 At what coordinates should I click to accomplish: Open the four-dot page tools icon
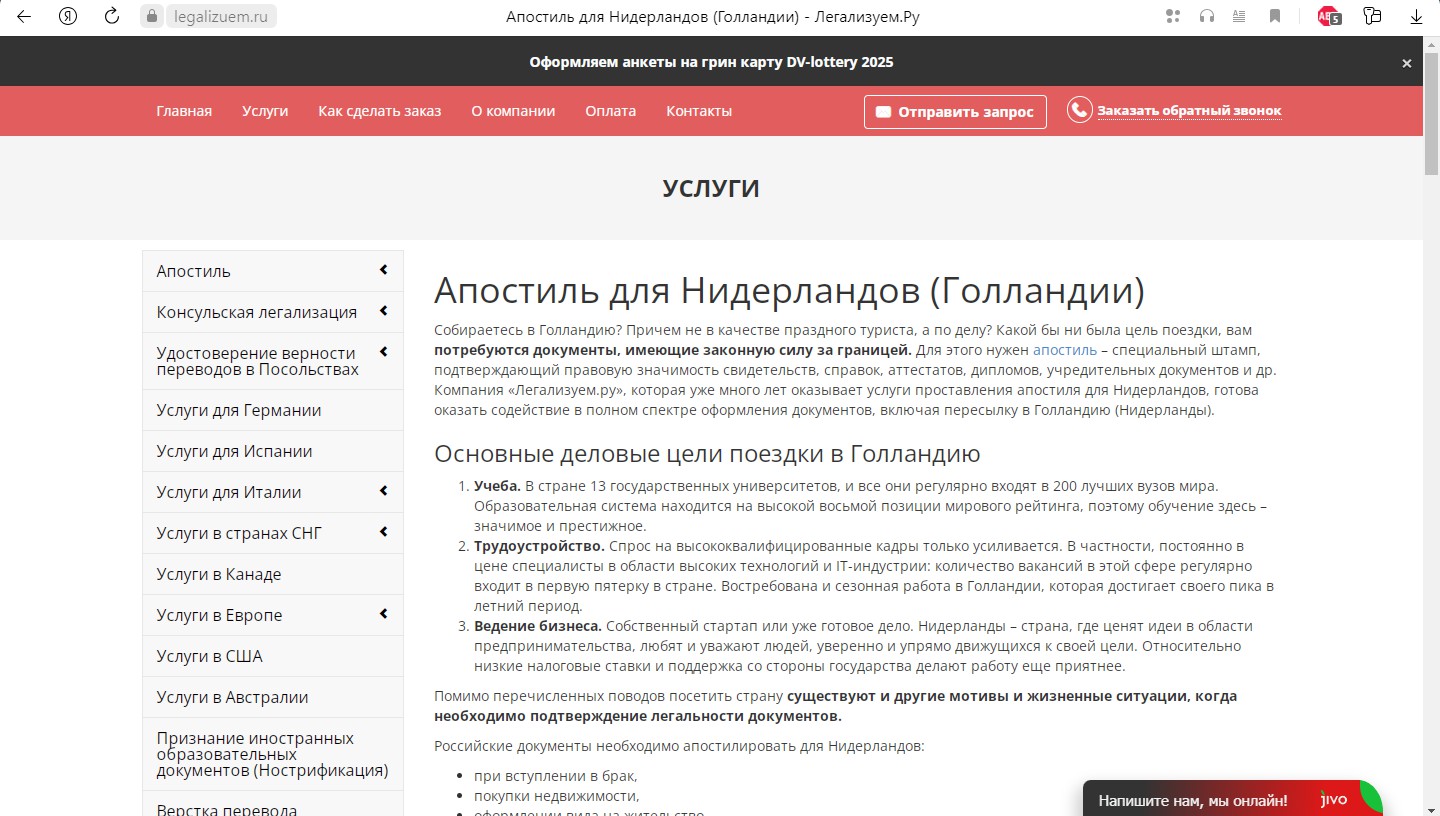point(1173,16)
